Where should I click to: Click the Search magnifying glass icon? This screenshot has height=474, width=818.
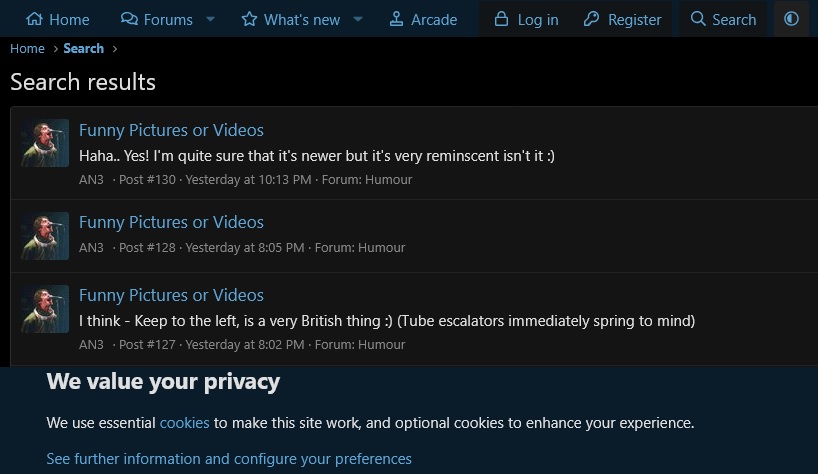coord(698,19)
